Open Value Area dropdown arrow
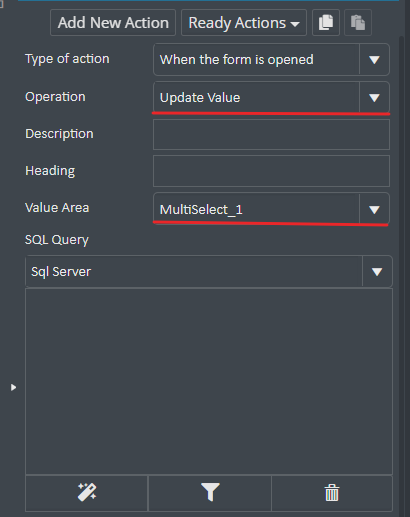 point(374,209)
